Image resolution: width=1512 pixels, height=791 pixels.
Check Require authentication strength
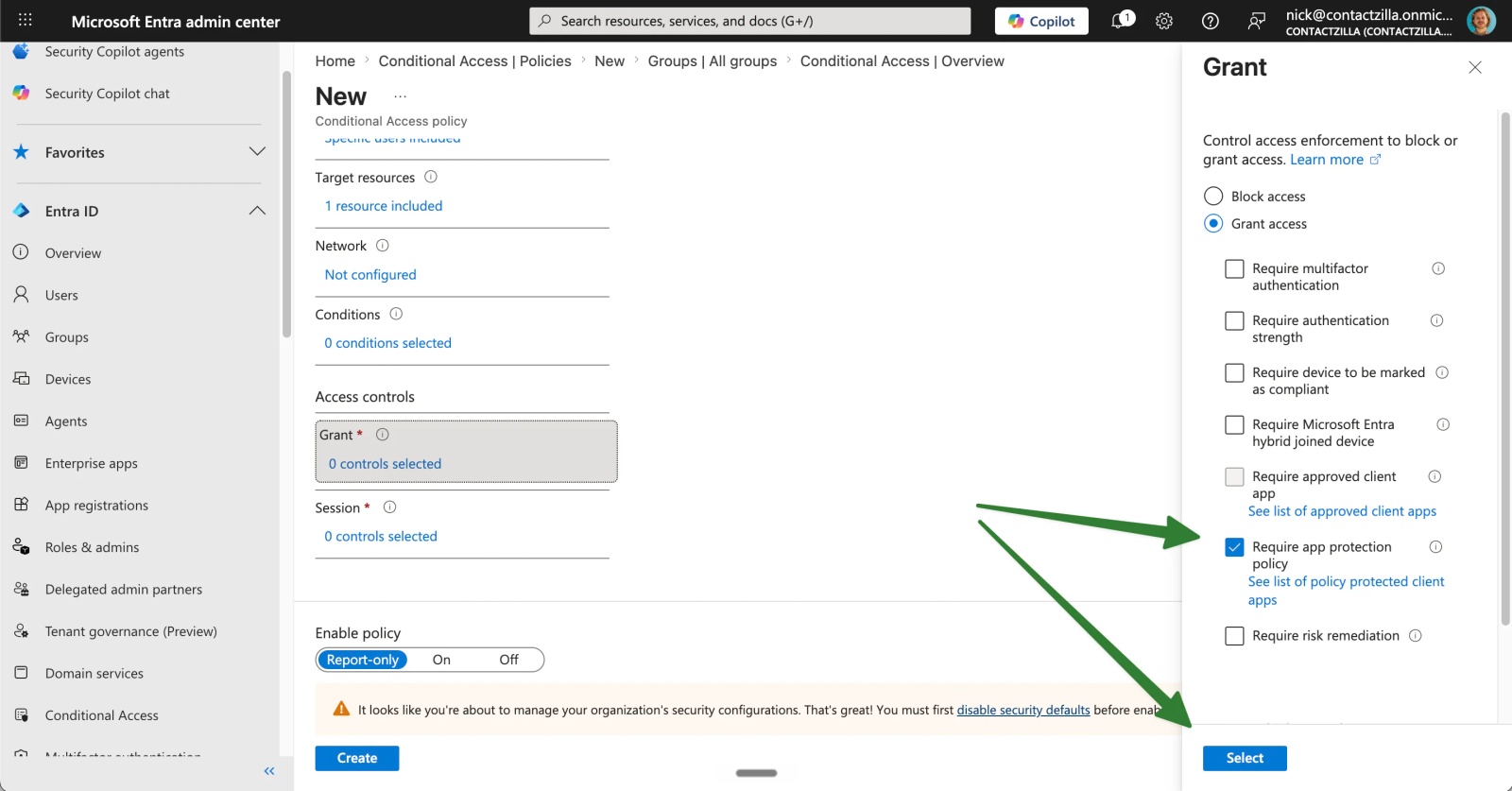point(1234,321)
